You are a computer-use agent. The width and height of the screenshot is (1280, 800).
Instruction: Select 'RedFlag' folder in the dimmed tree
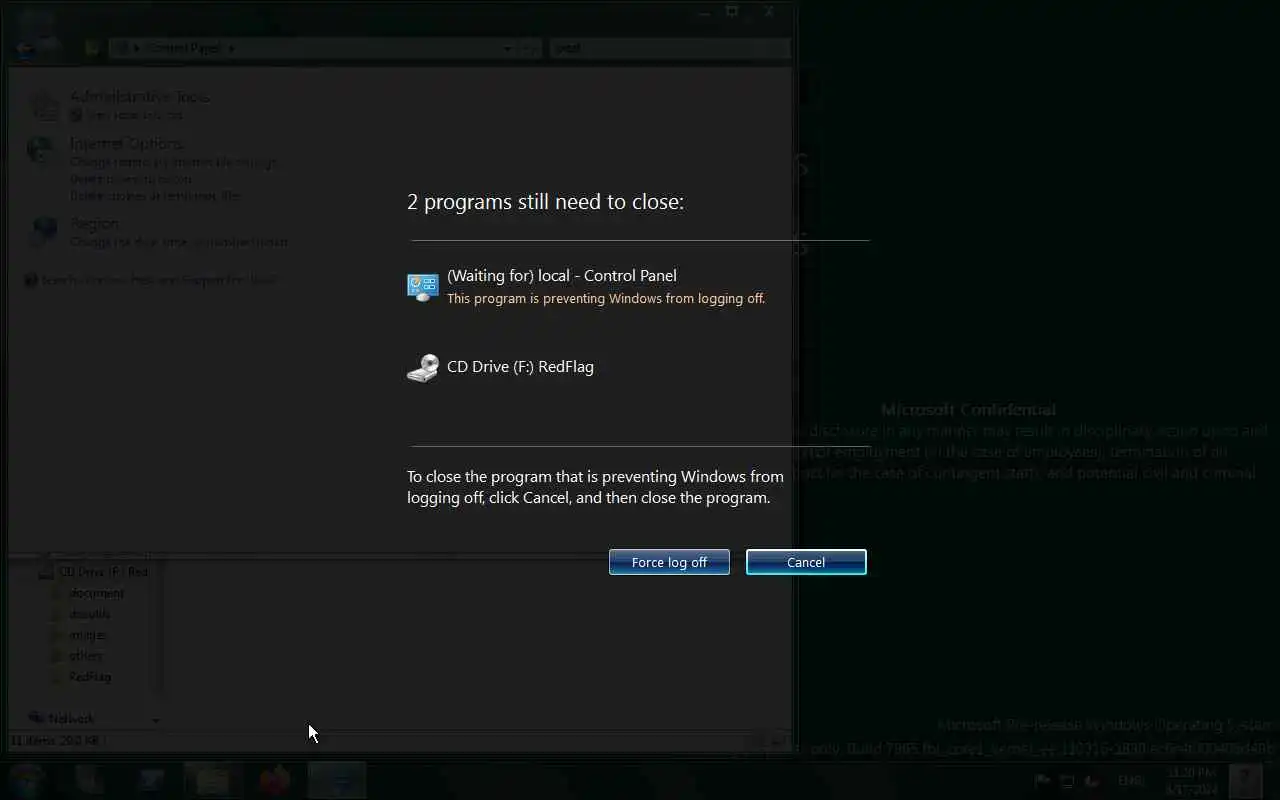(89, 677)
